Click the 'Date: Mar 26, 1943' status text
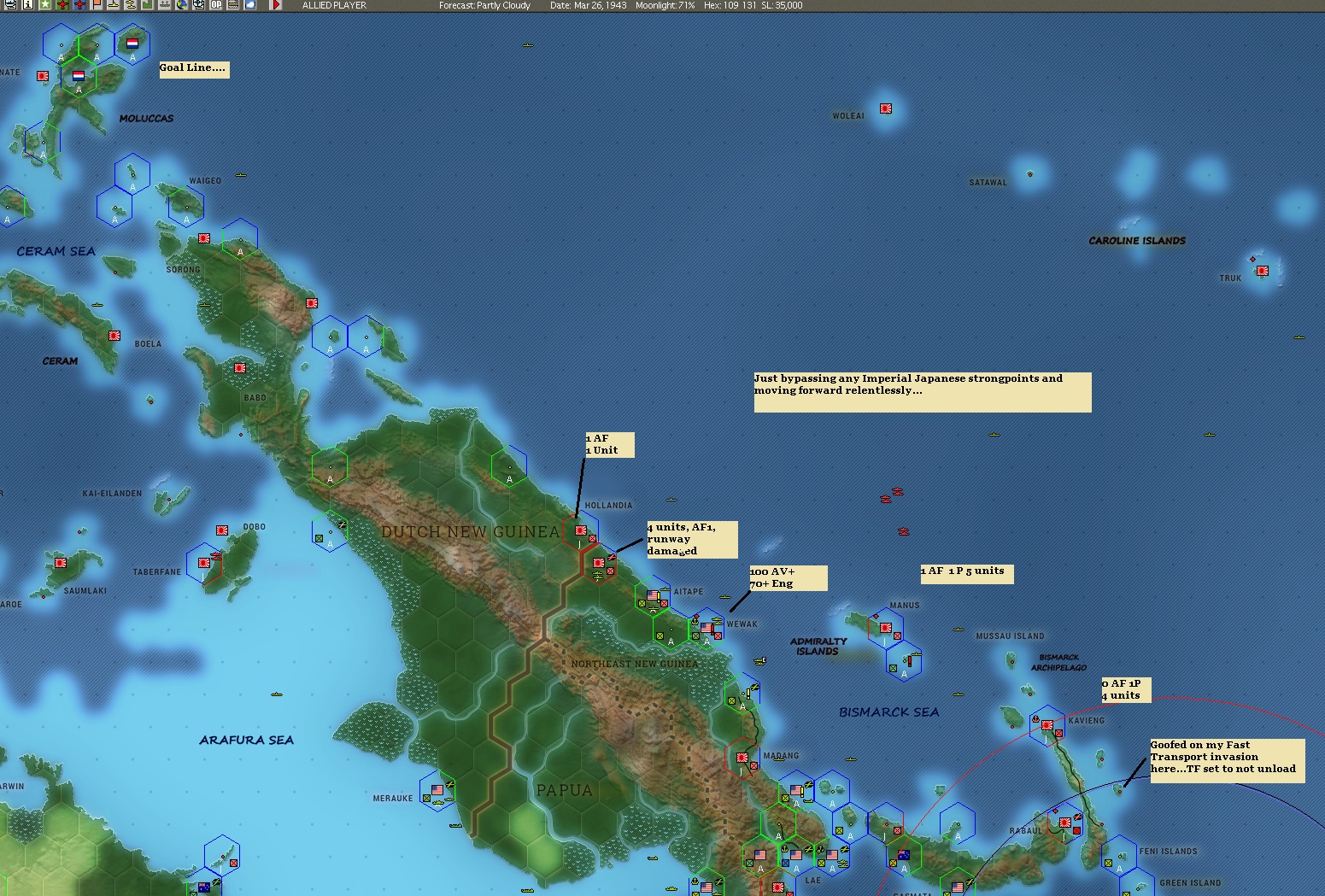Screen dimensions: 1325x896 coord(588,5)
